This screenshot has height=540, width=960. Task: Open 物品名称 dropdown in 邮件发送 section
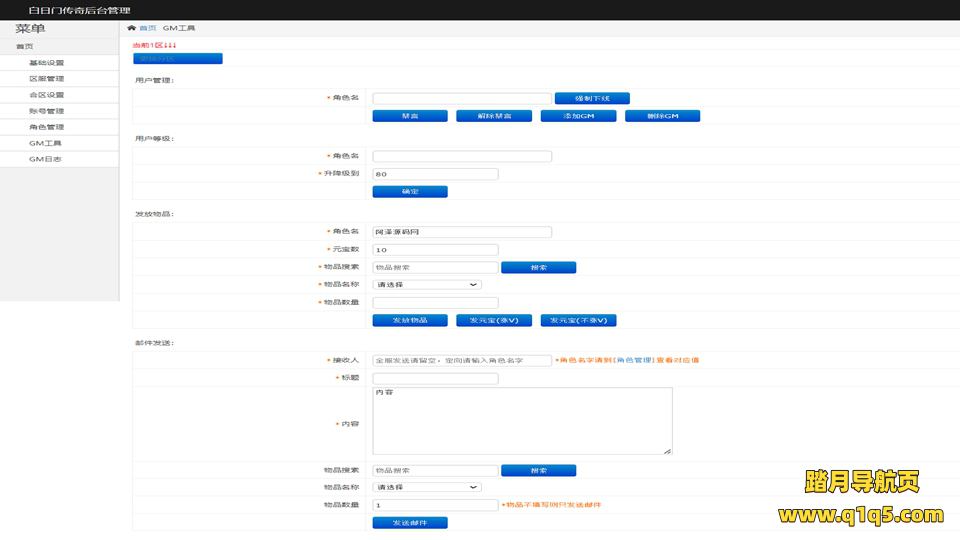(x=428, y=487)
